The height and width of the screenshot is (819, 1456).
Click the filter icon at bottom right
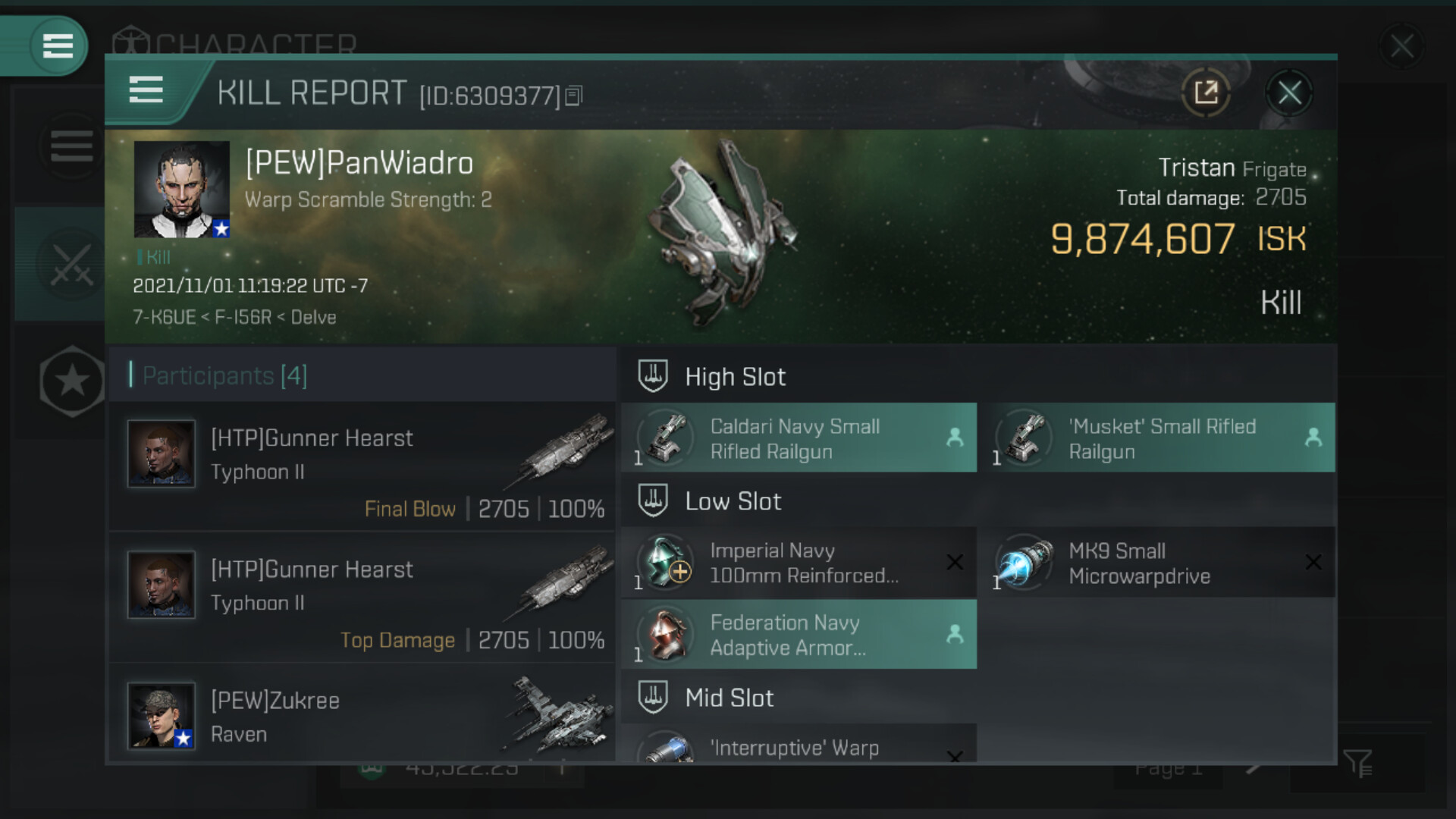point(1357,764)
